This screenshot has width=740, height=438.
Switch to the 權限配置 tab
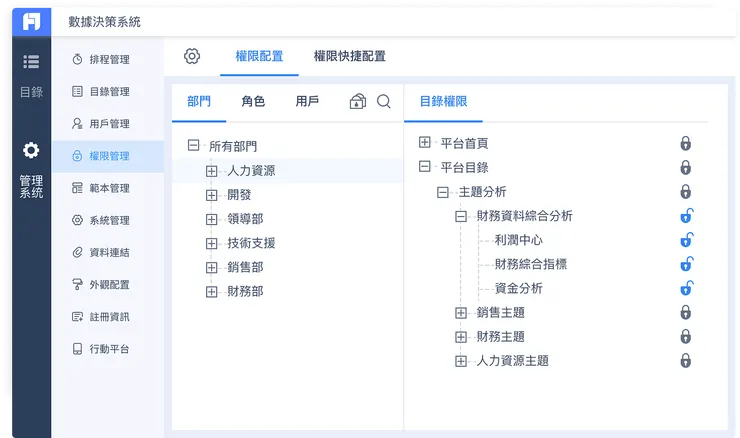259,56
